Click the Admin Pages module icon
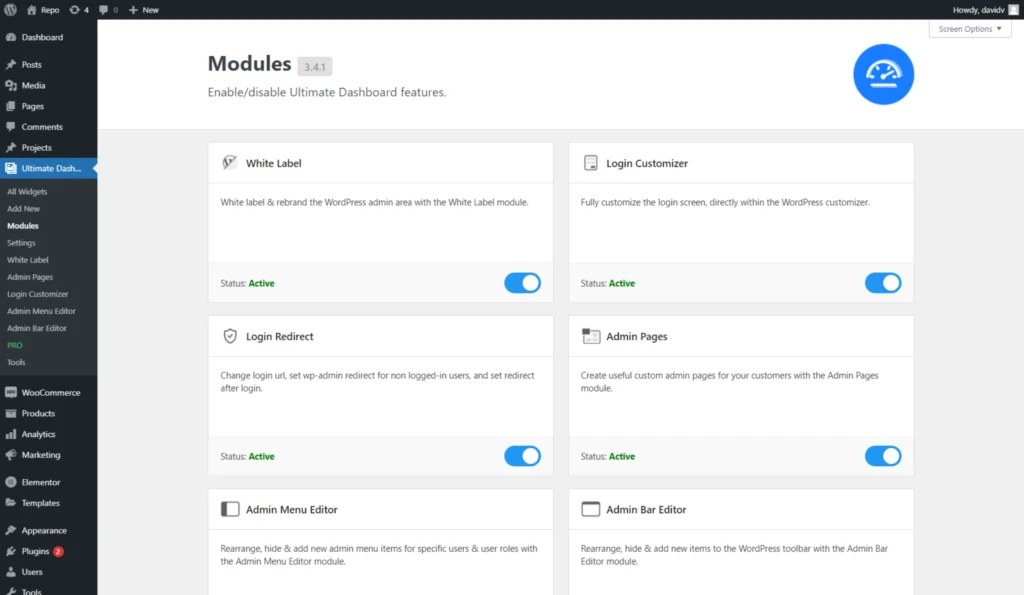The width and height of the screenshot is (1024, 595). (x=590, y=336)
